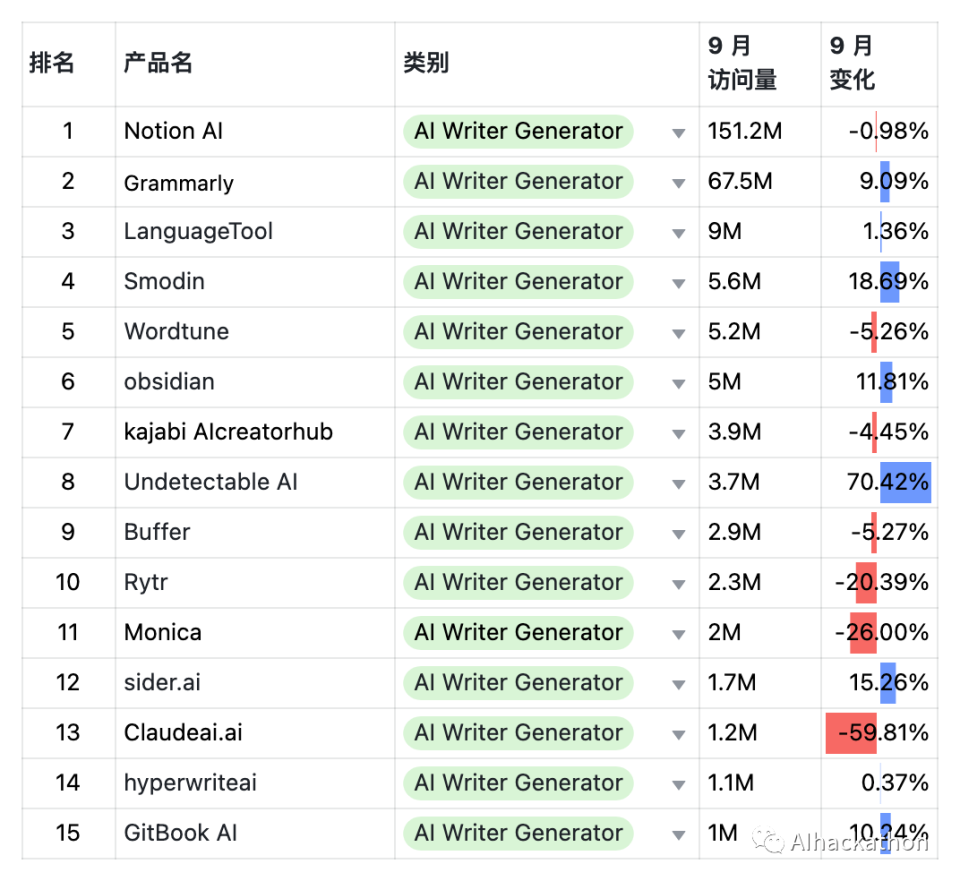Viewport: 960px width, 881px height.
Task: Open the Claudeai.ai row category dropdown arrow
Action: click(x=679, y=735)
